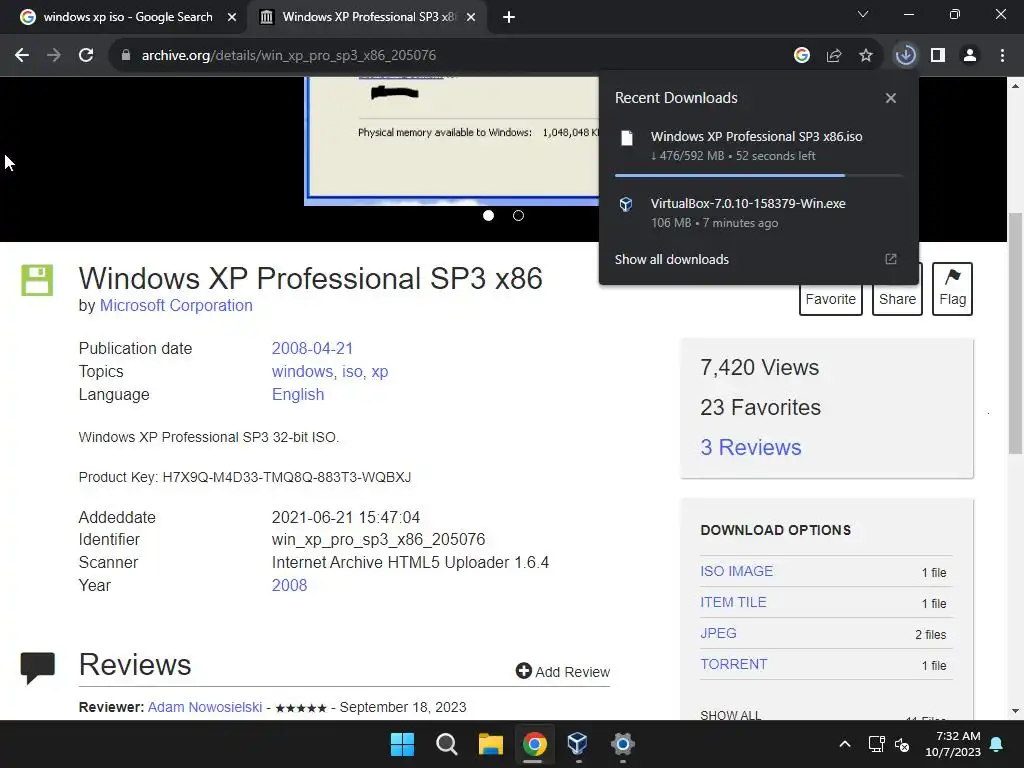Click the network tray icon
The image size is (1024, 768).
click(x=876, y=744)
